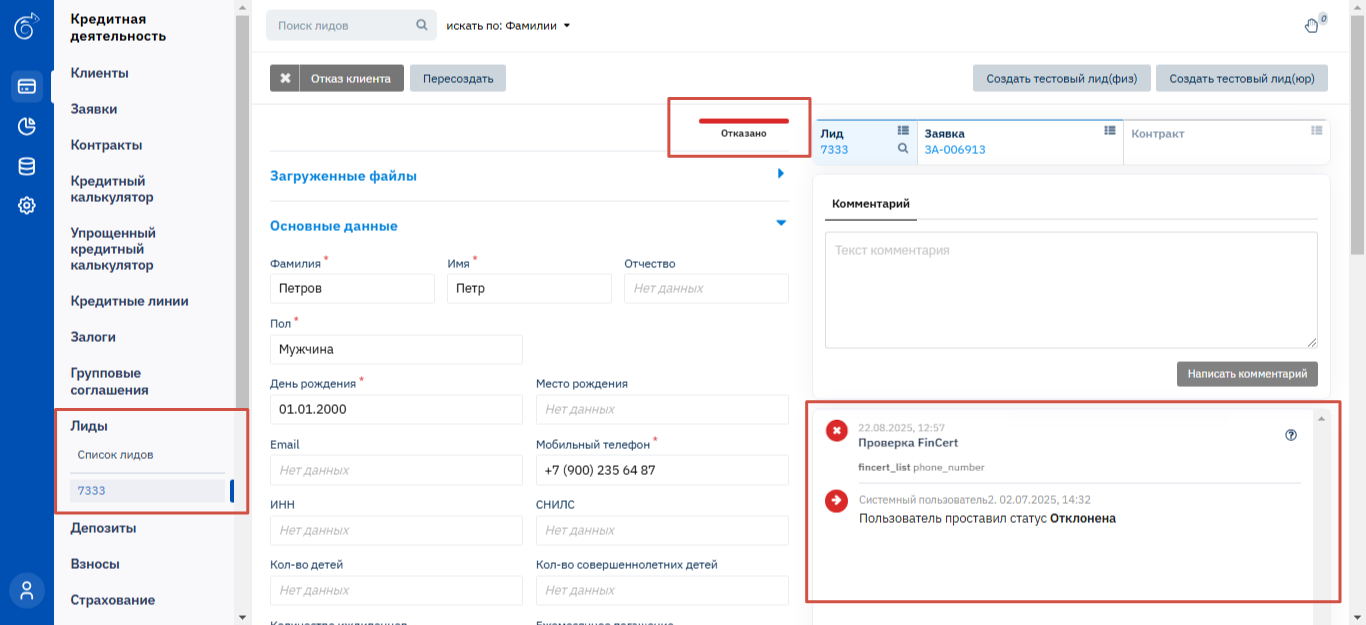Image resolution: width=1366 pixels, height=625 pixels.
Task: Click list icon in the Заявка card
Action: point(1109,131)
